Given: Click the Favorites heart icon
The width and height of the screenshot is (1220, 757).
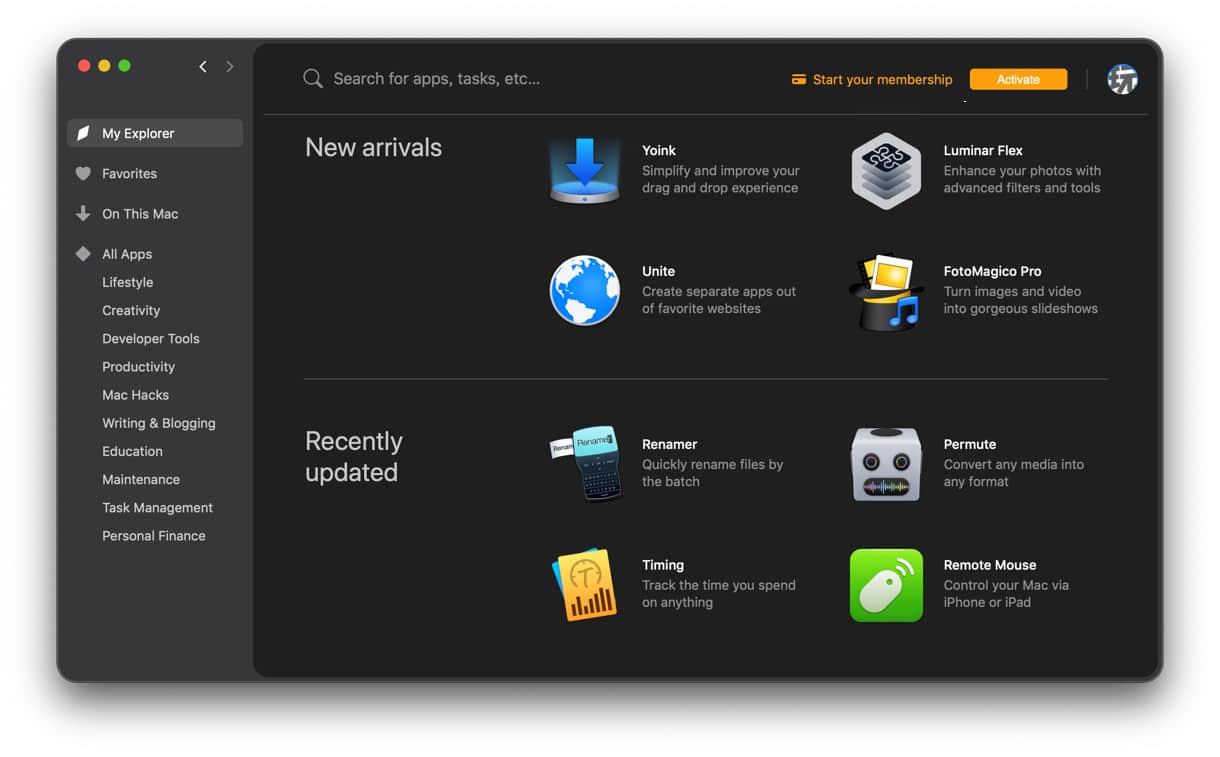Looking at the screenshot, I should pyautogui.click(x=83, y=173).
